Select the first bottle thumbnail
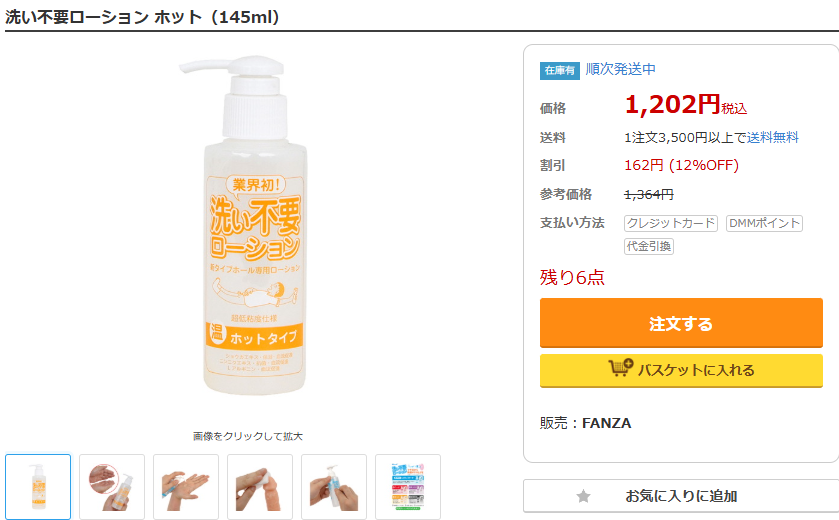839x520 pixels. 38,487
